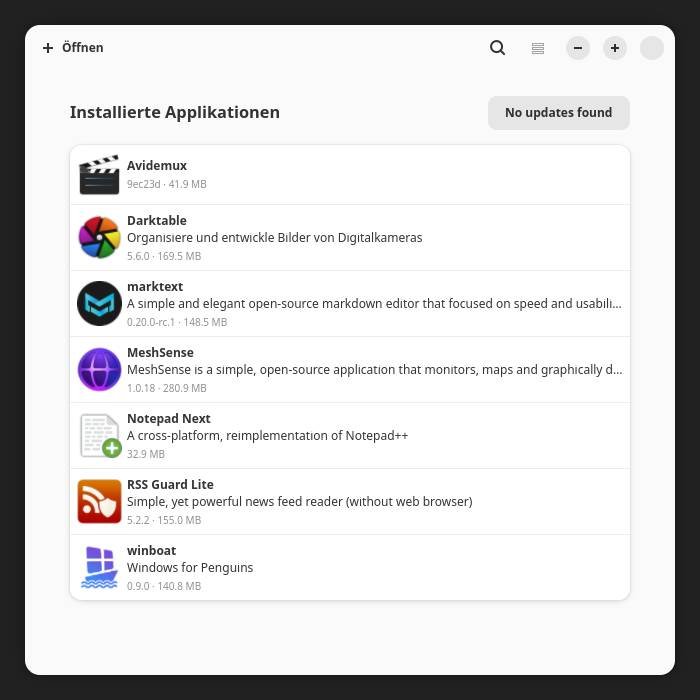Viewport: 700px width, 700px height.
Task: Click the '1.0.18 · 280.9 MB' text
Action: (x=167, y=388)
